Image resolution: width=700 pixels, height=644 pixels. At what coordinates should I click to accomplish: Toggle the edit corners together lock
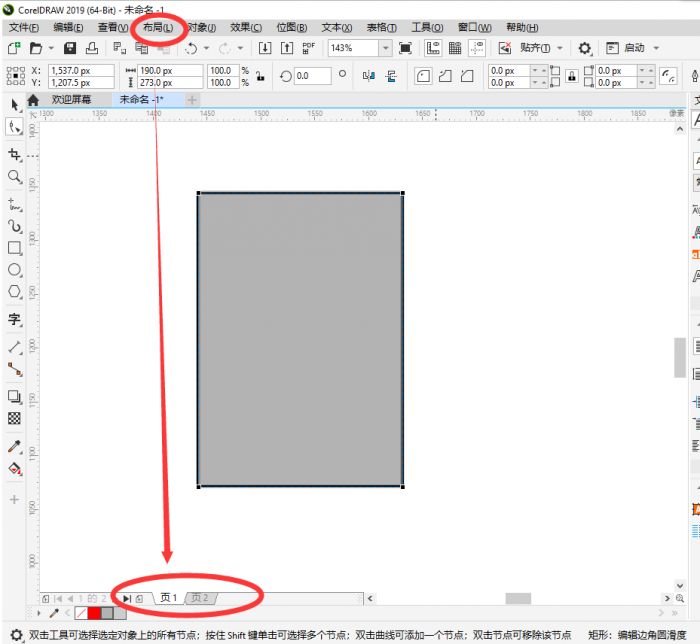pyautogui.click(x=572, y=76)
